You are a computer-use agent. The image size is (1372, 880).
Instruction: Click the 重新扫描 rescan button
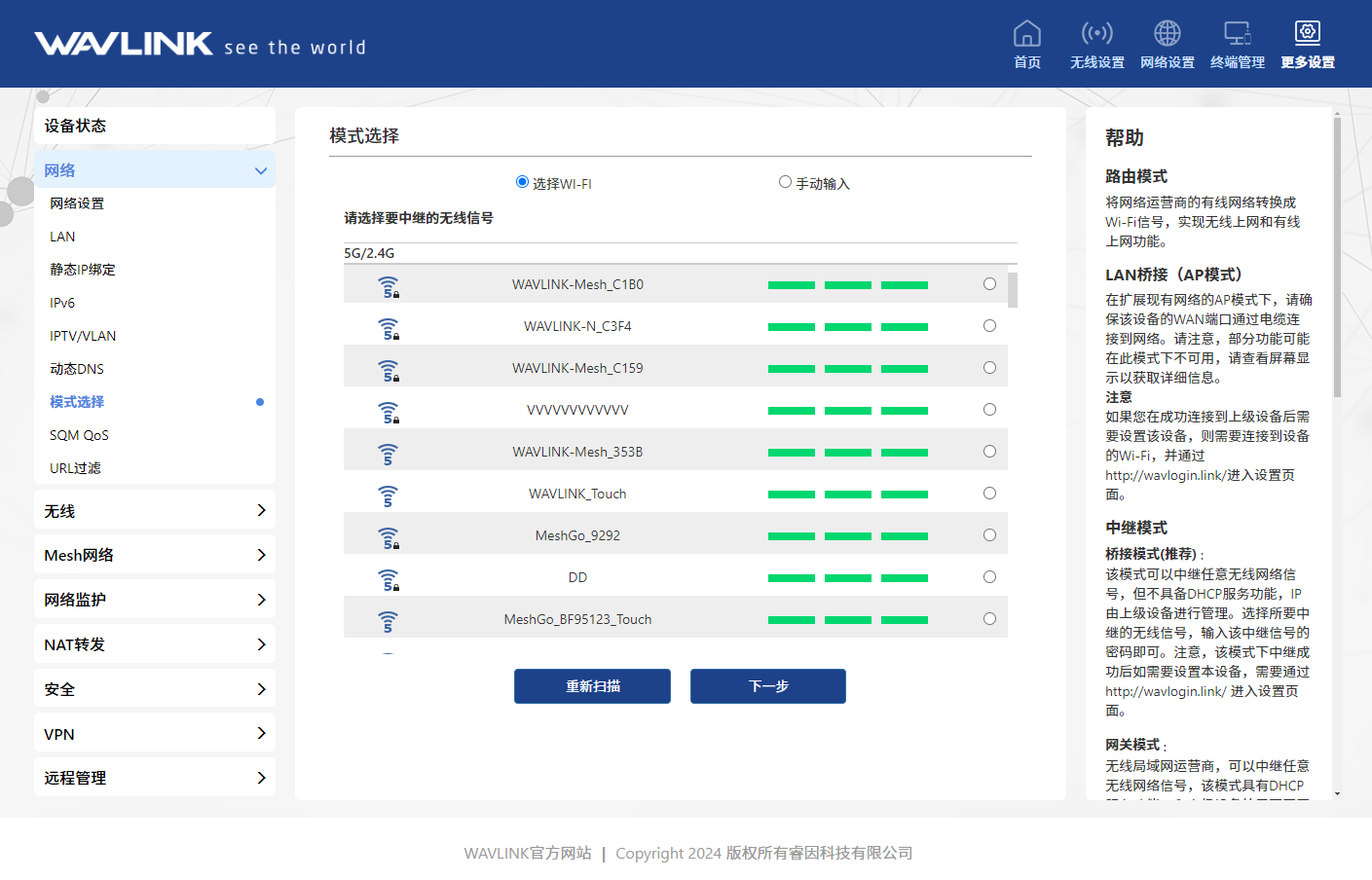pyautogui.click(x=592, y=686)
